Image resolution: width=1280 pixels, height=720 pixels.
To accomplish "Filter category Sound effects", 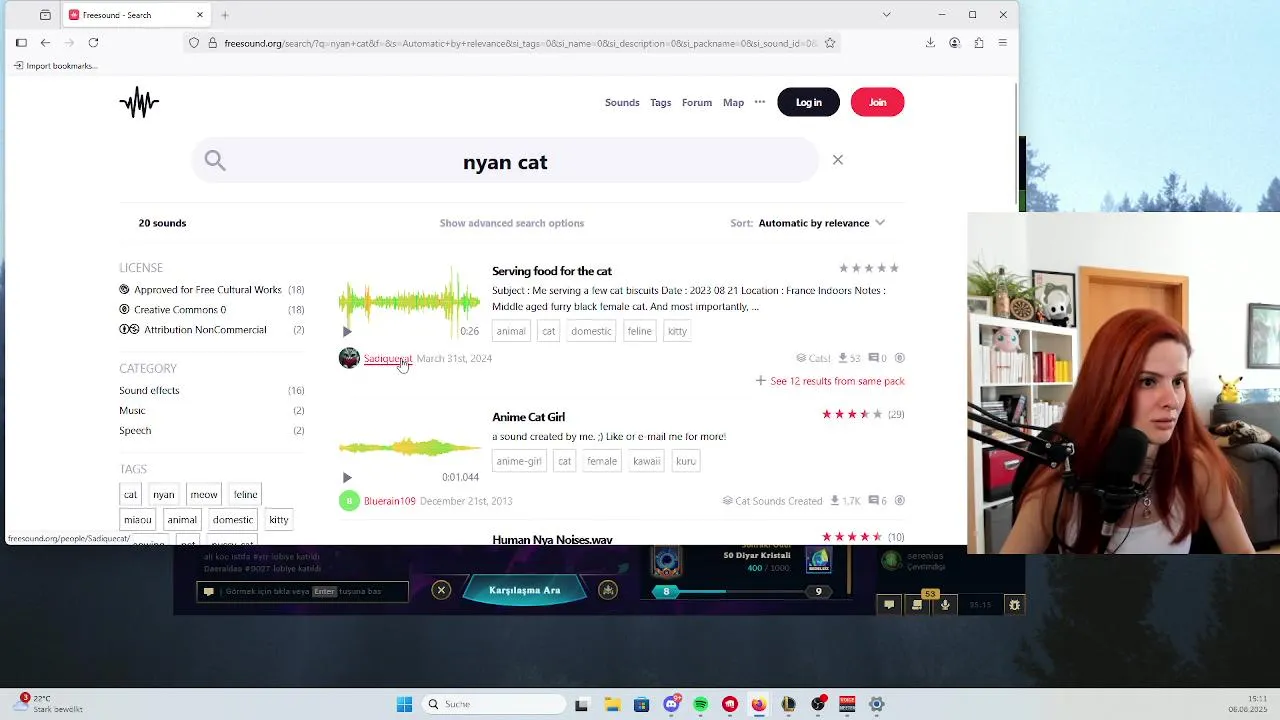I will pyautogui.click(x=149, y=391).
